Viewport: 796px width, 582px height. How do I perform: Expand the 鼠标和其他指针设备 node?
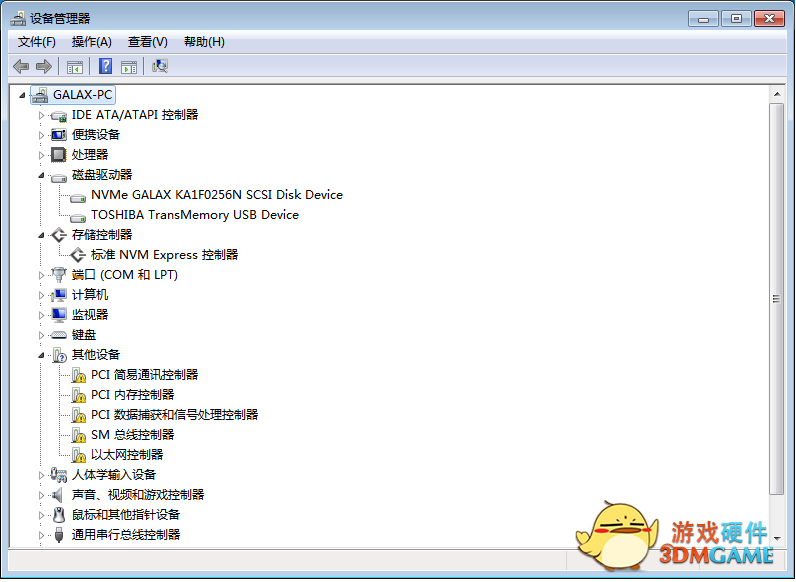tap(41, 515)
